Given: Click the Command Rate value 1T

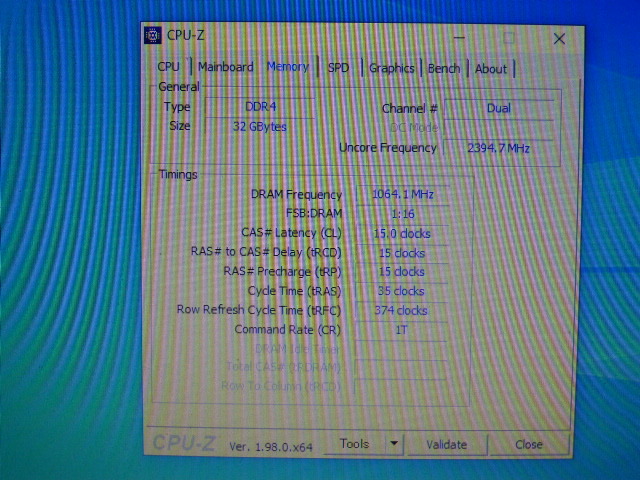Looking at the screenshot, I should pyautogui.click(x=402, y=330).
